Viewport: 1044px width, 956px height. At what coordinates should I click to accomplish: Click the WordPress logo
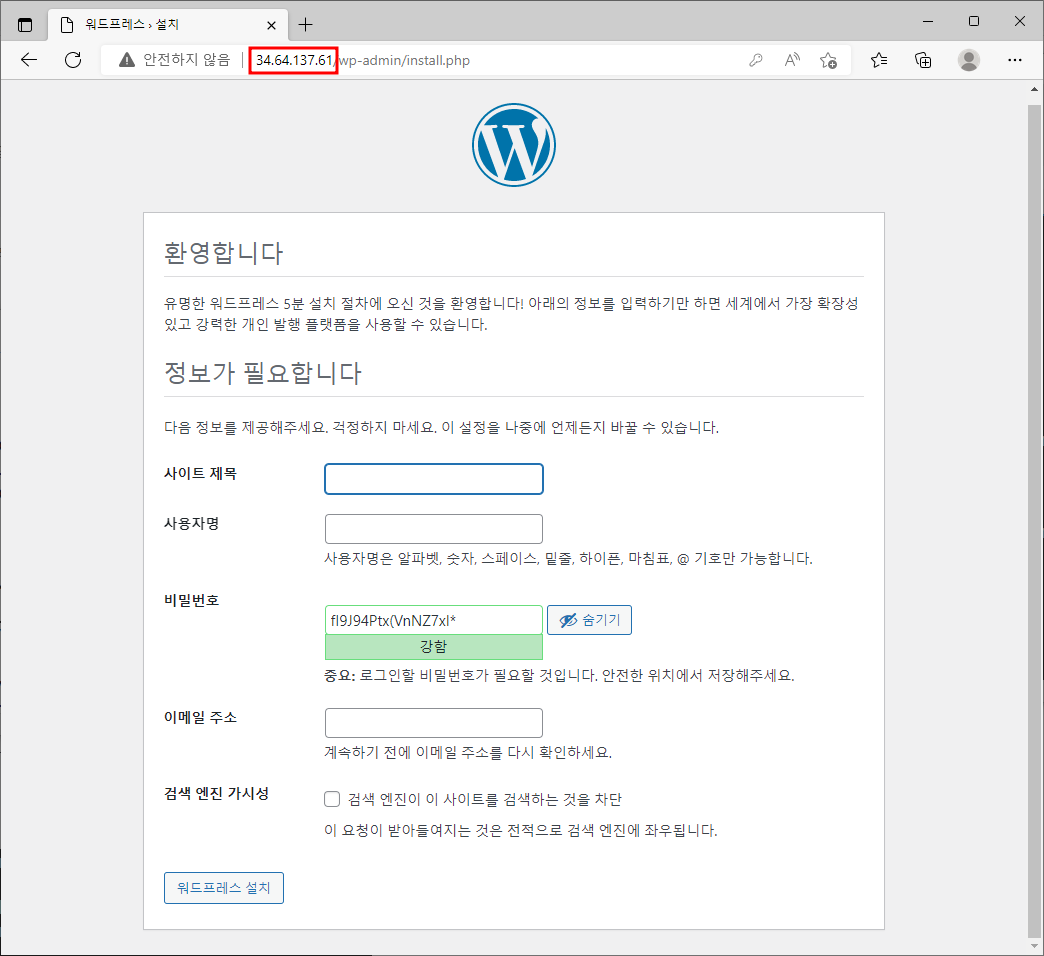click(x=514, y=144)
